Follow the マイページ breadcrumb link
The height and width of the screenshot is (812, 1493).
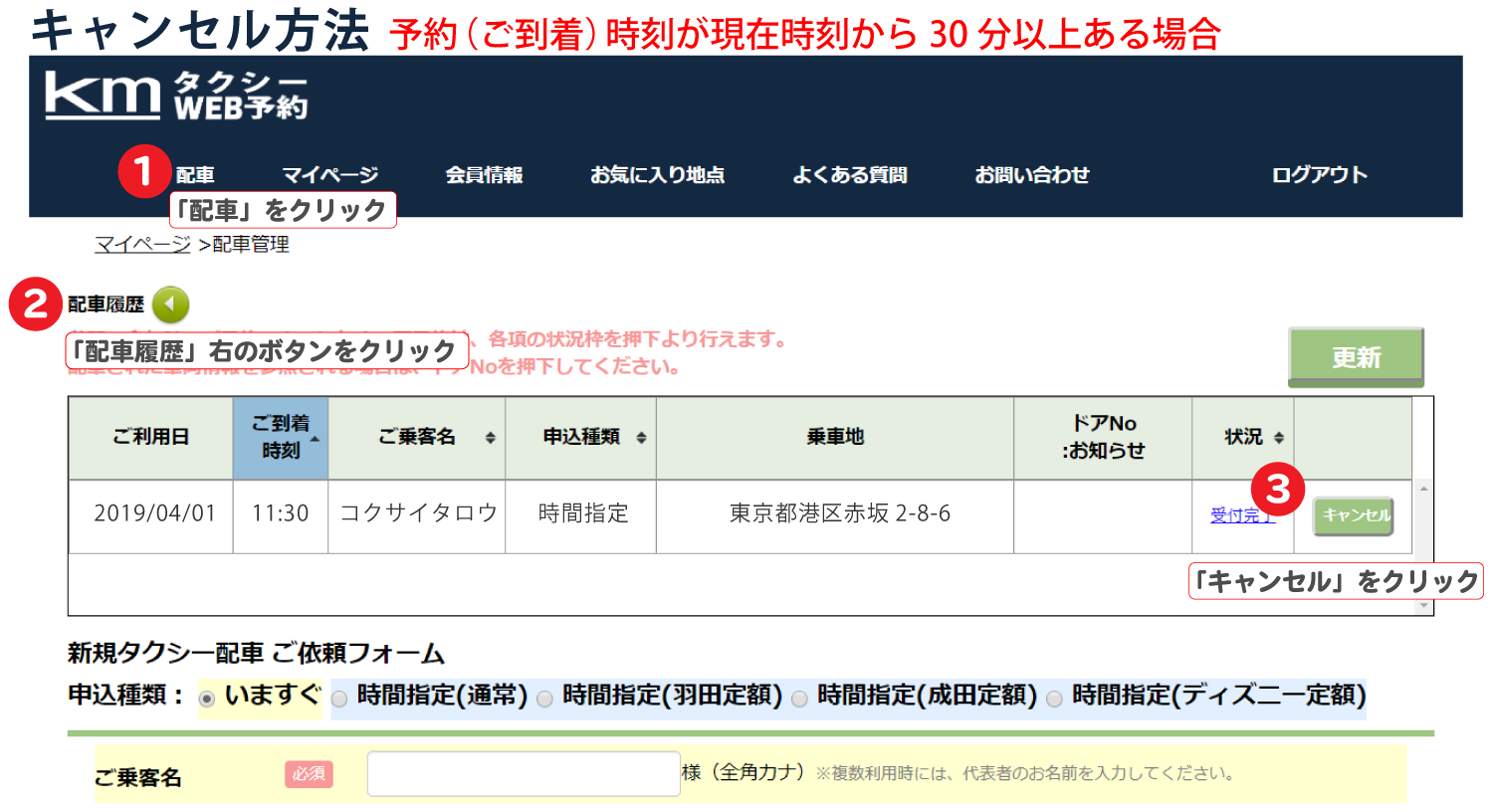(x=142, y=244)
